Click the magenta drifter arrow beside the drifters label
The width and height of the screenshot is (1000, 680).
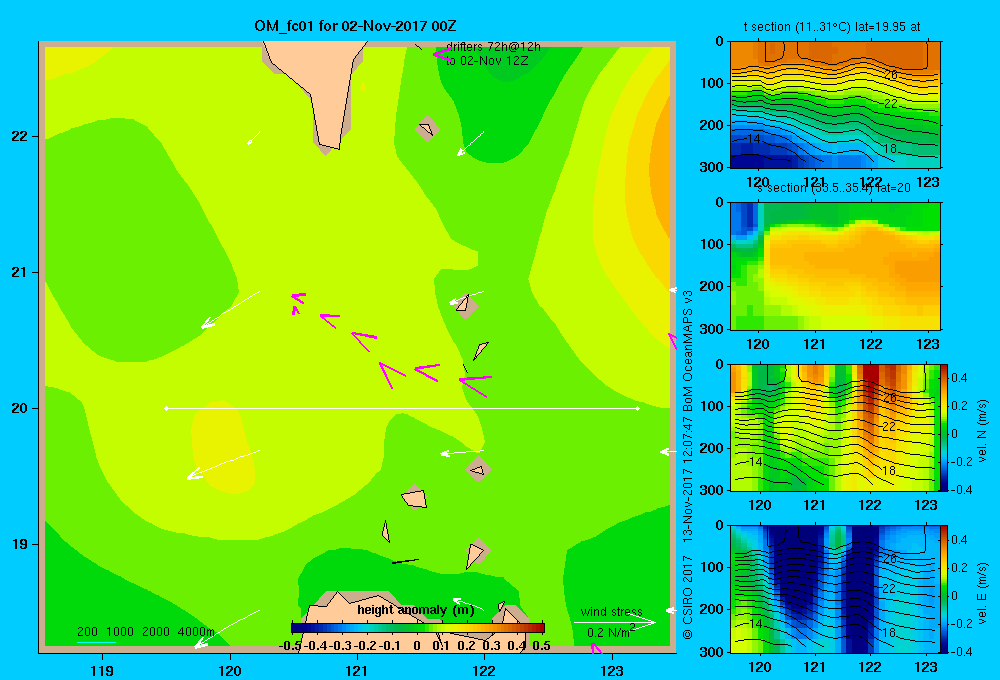(x=441, y=54)
